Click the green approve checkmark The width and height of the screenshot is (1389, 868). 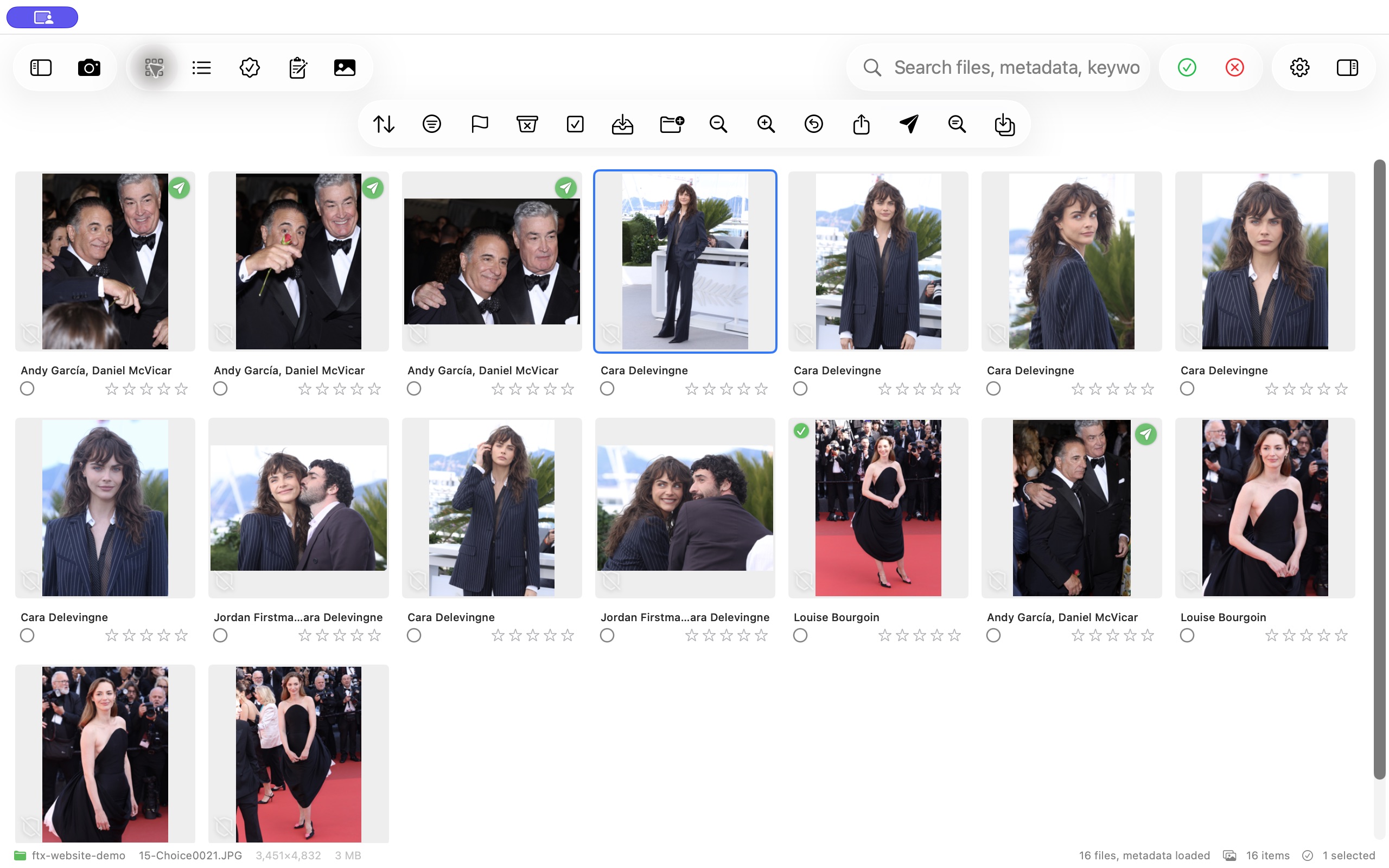(x=1187, y=68)
